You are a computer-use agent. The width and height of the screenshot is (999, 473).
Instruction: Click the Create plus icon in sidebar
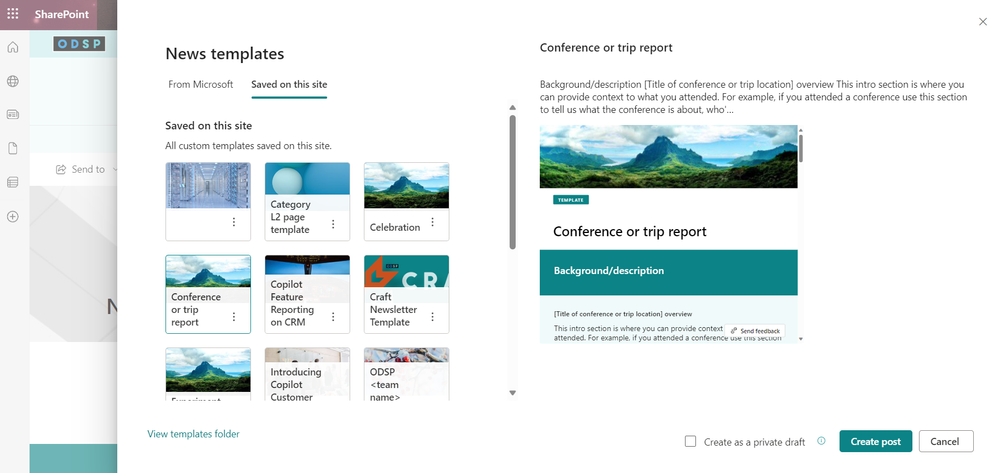pyautogui.click(x=13, y=217)
